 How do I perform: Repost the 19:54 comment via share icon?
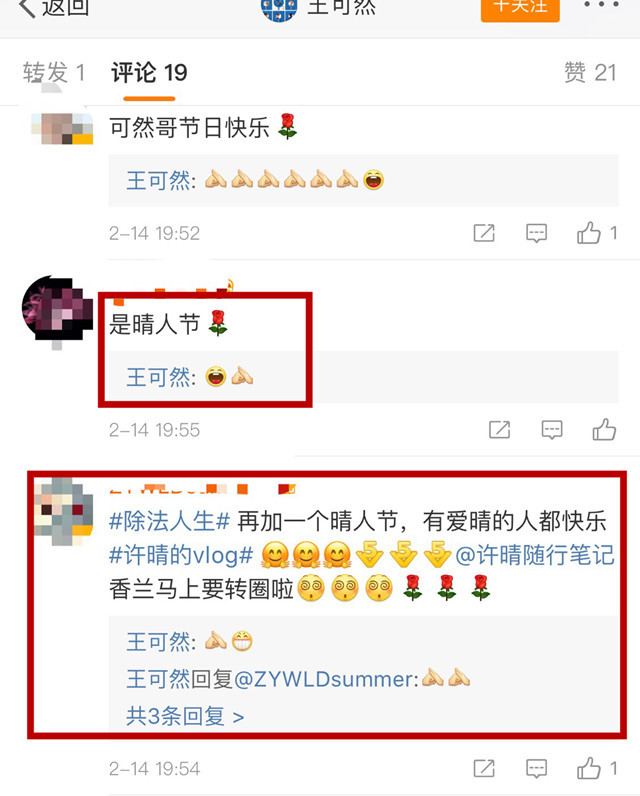click(x=484, y=768)
